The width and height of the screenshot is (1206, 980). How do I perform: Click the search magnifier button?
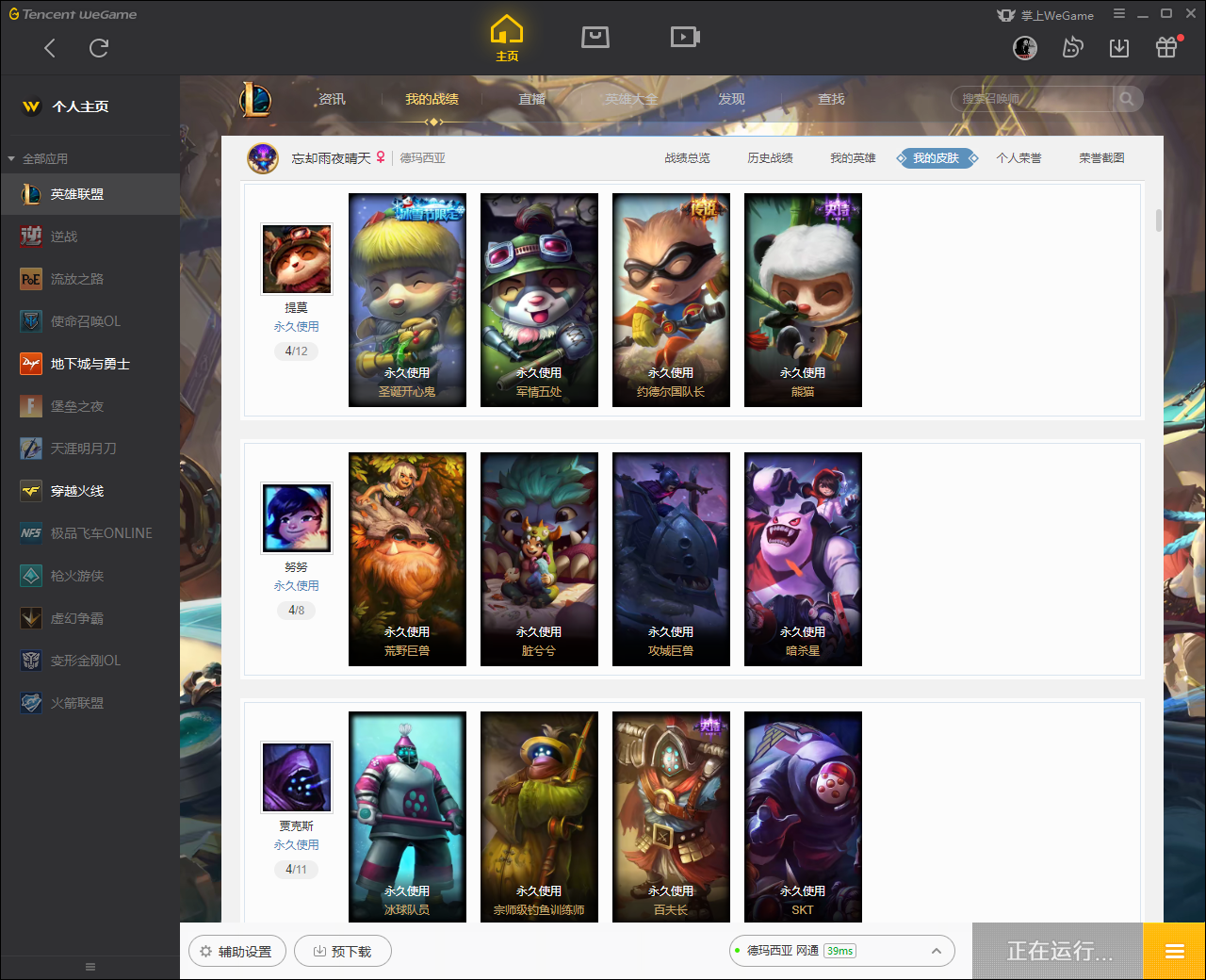tap(1127, 99)
